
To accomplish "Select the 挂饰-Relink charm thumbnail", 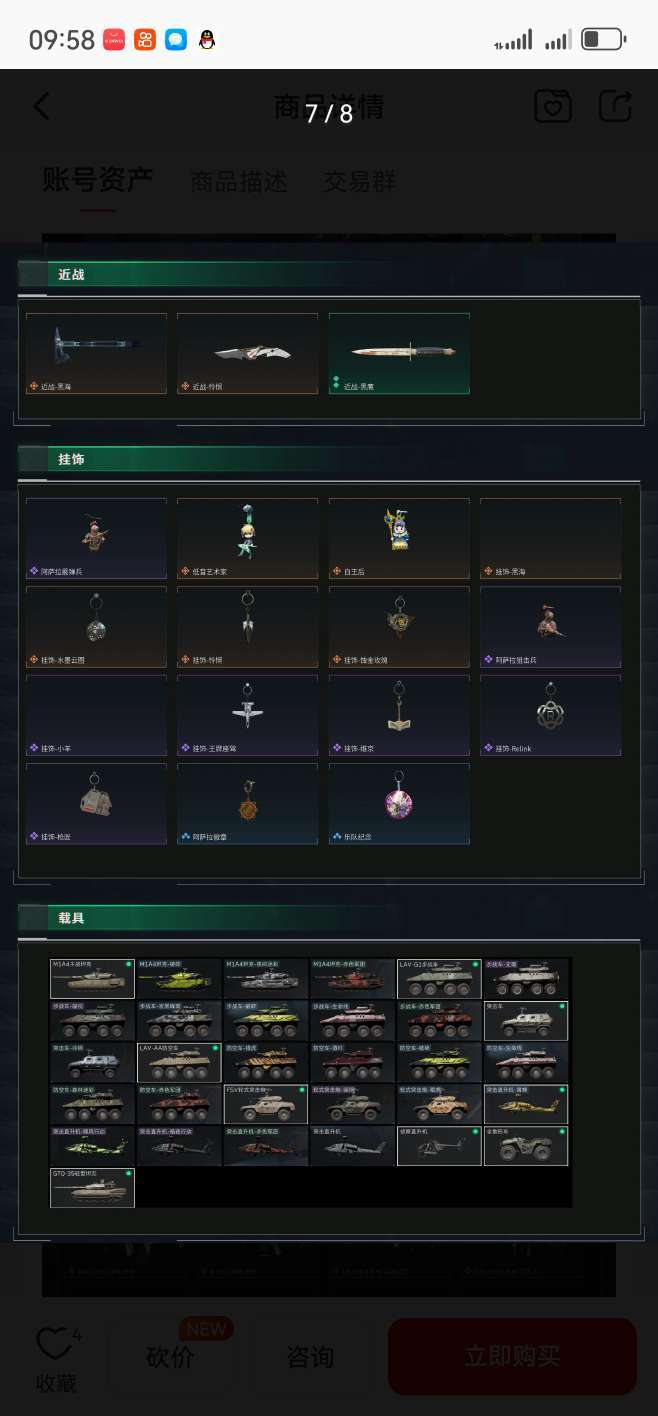I will click(x=551, y=715).
